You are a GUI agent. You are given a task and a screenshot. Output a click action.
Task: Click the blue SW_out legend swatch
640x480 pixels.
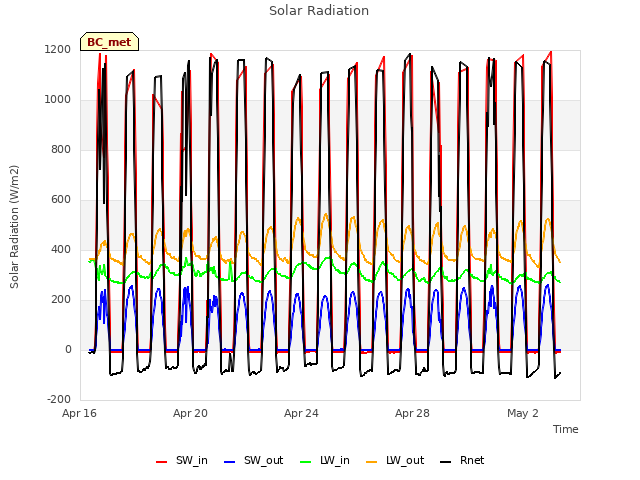(x=230, y=462)
